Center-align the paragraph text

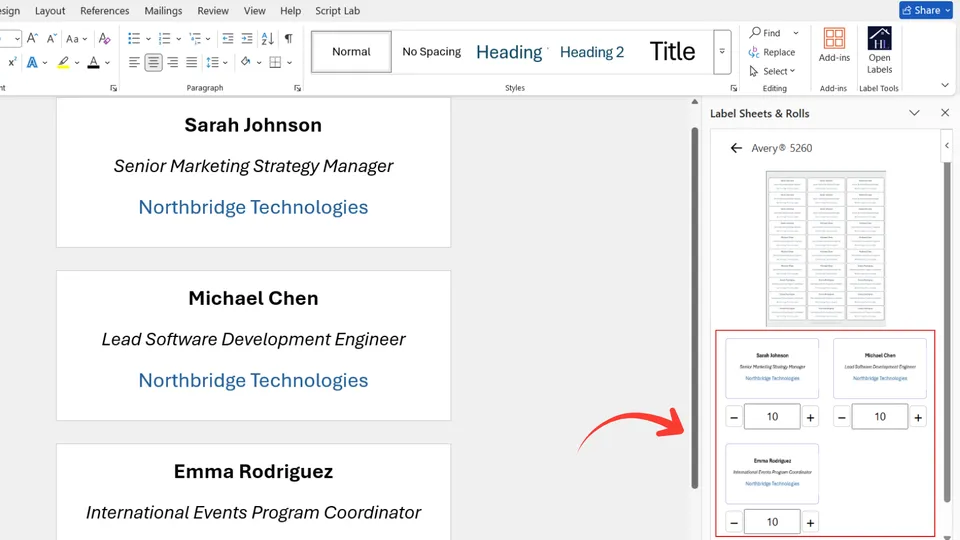(153, 62)
